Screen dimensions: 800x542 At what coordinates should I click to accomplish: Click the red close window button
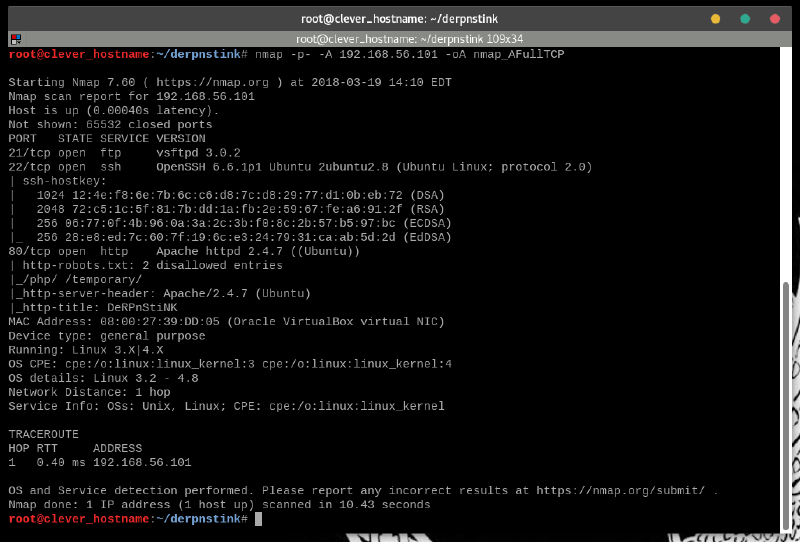pos(774,19)
